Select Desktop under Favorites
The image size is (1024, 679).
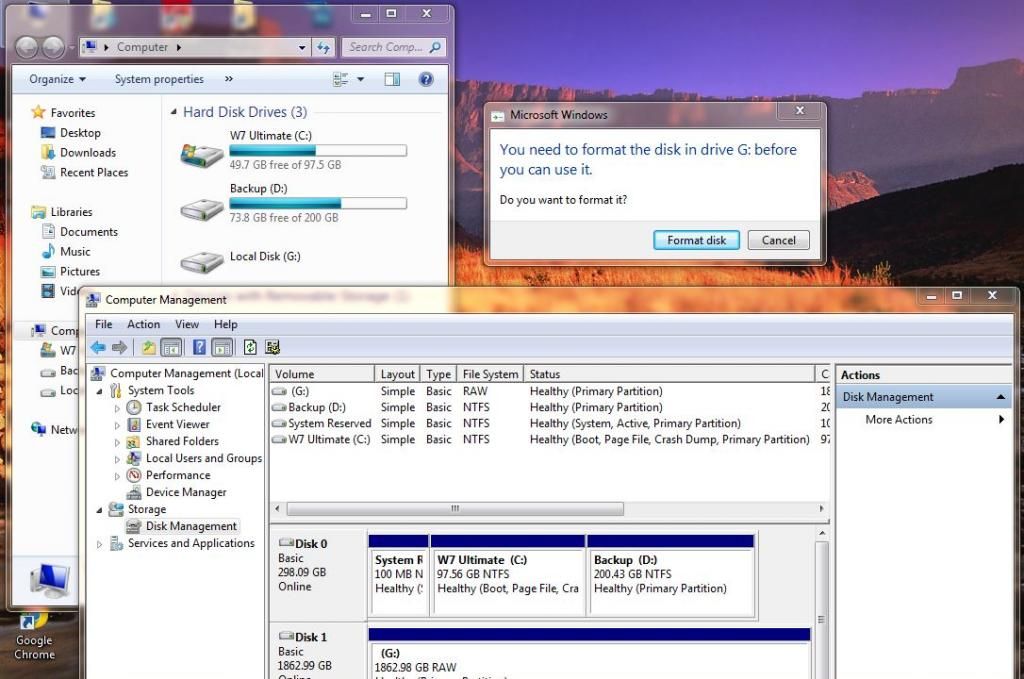pyautogui.click(x=80, y=133)
